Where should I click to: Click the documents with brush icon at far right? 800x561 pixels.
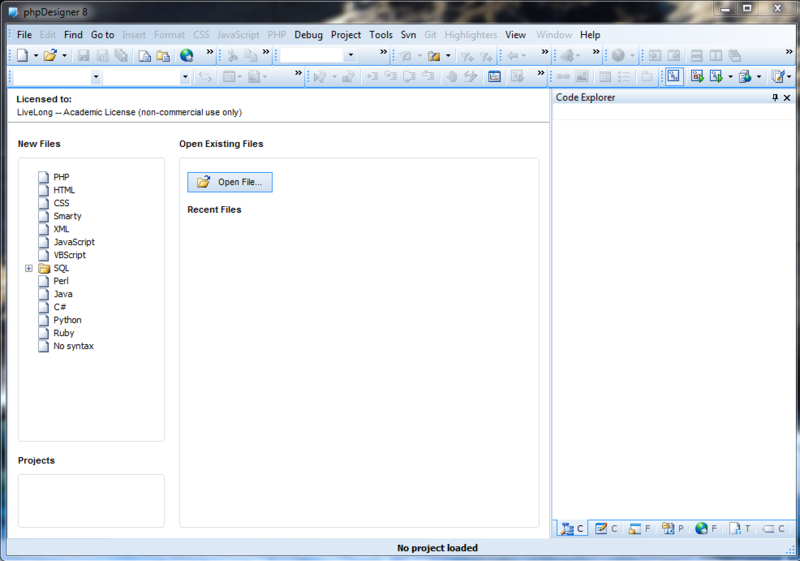[778, 76]
